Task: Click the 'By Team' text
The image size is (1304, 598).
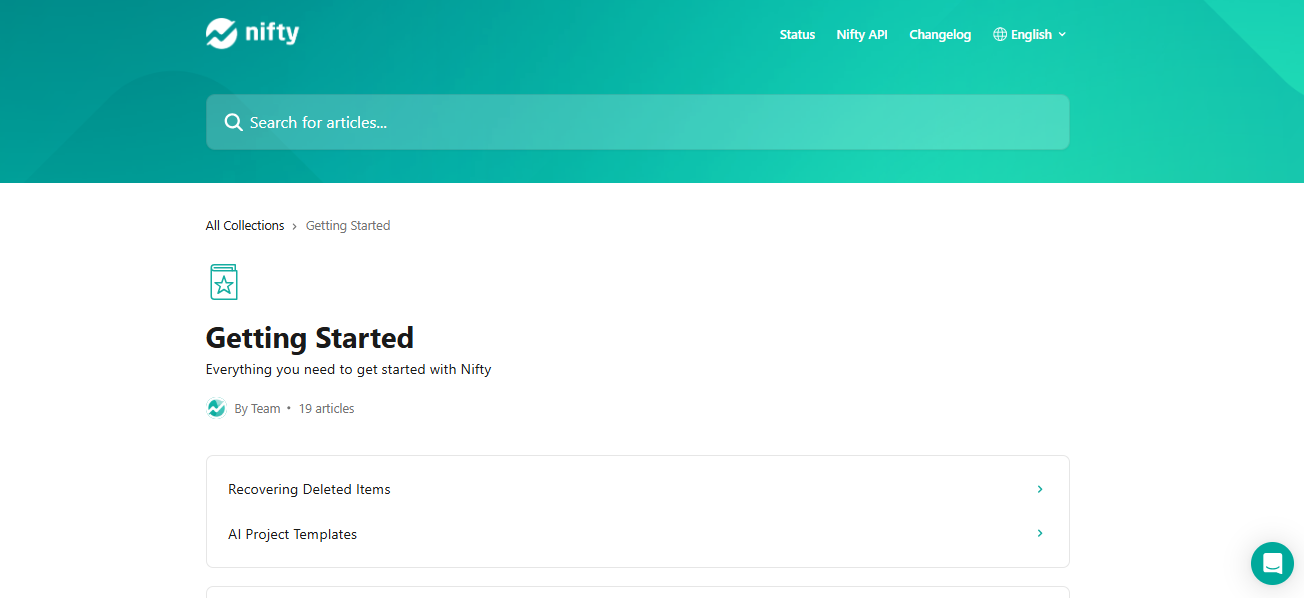Action: coord(257,409)
